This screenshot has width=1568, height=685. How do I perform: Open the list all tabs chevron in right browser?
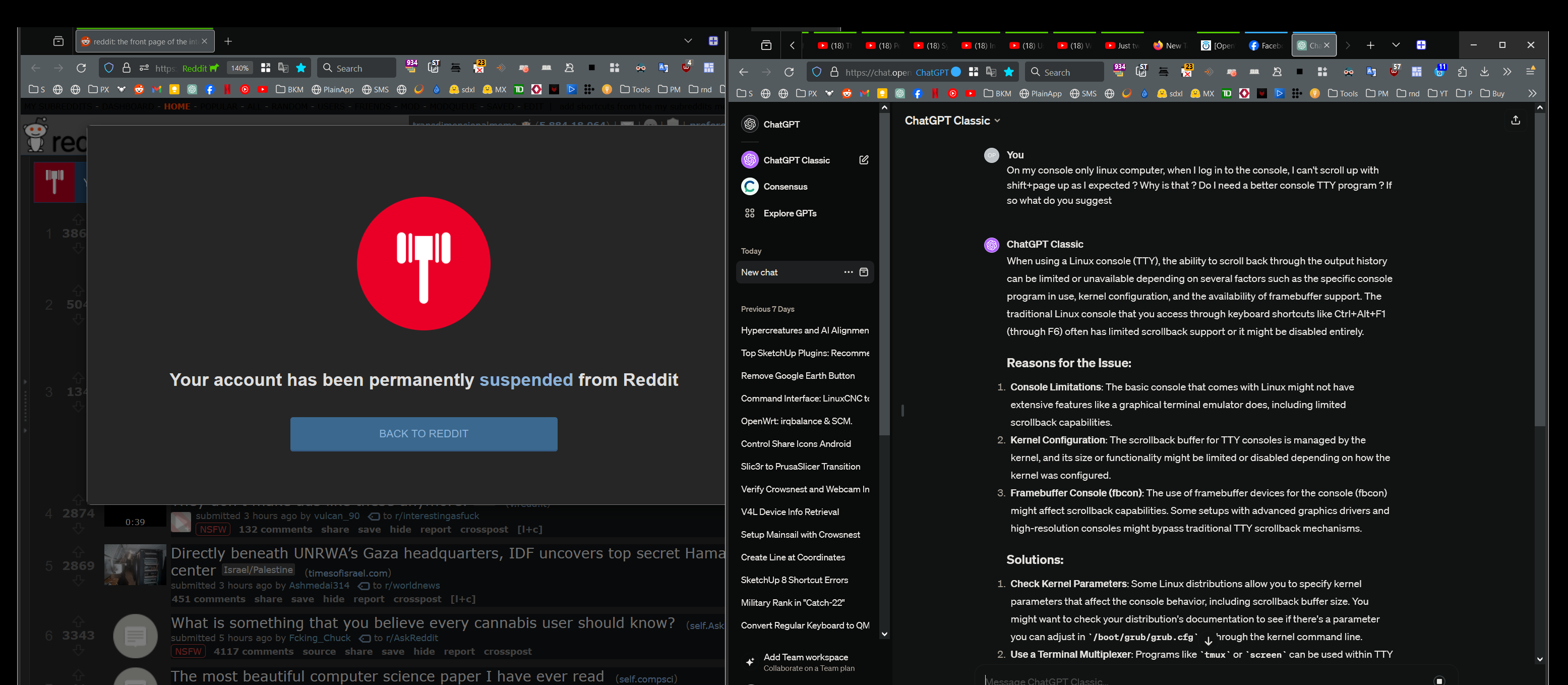[x=1396, y=45]
